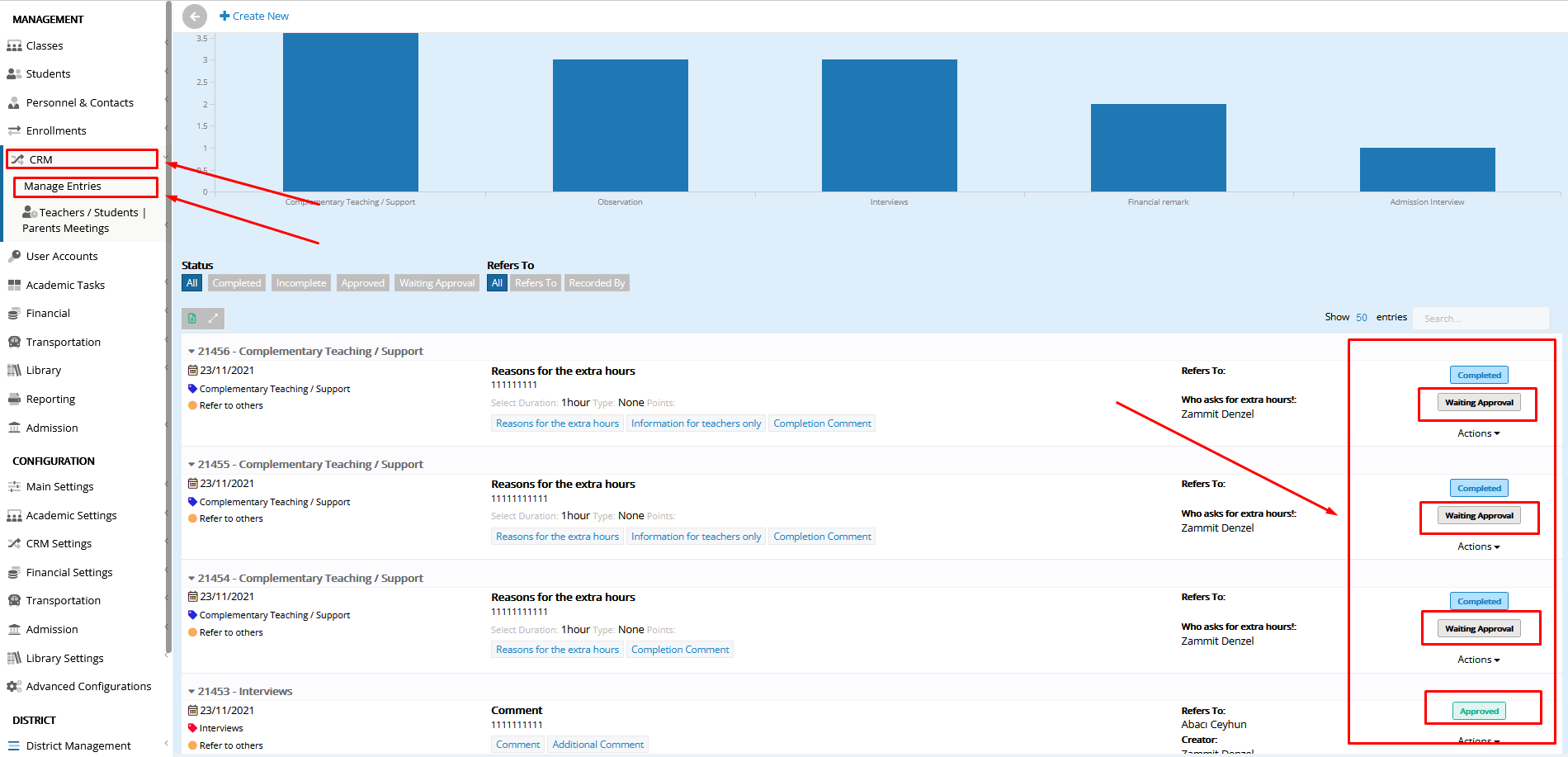Click the Financial remark chart bar
Viewport: 1568px width, 757px height.
[1159, 148]
